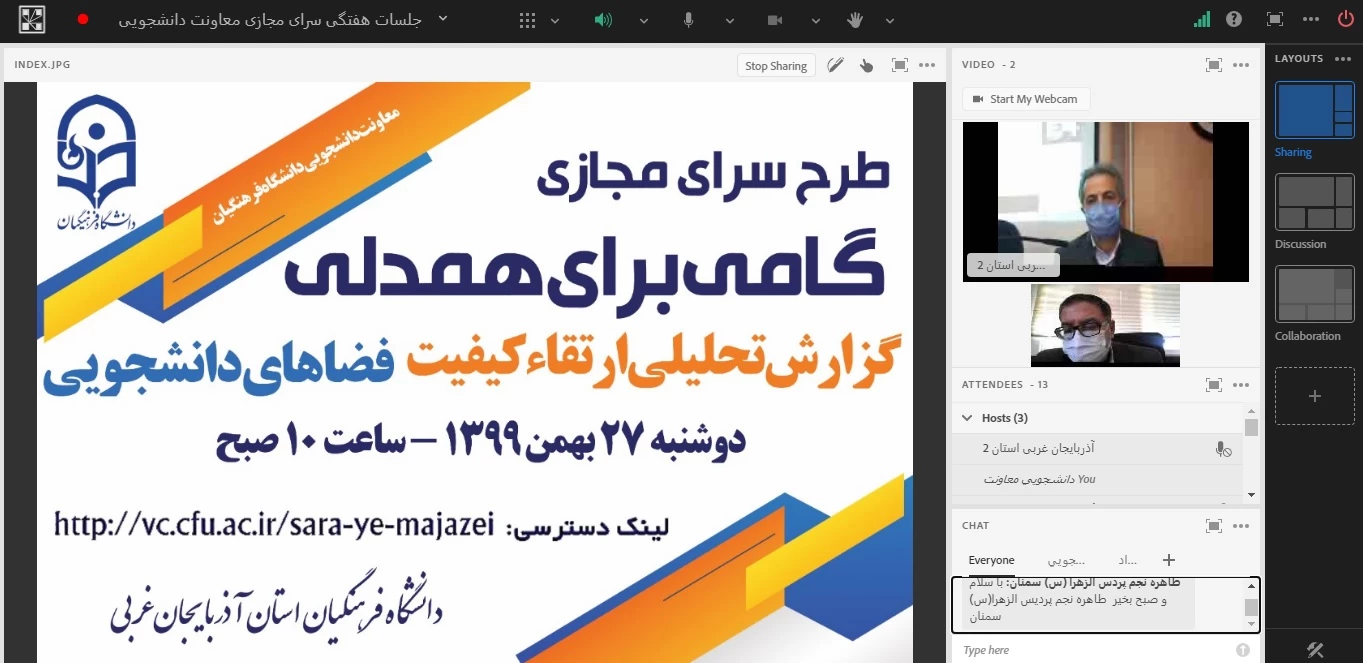Toggle the red recording indicator
Viewport: 1363px width, 663px height.
pyautogui.click(x=83, y=19)
